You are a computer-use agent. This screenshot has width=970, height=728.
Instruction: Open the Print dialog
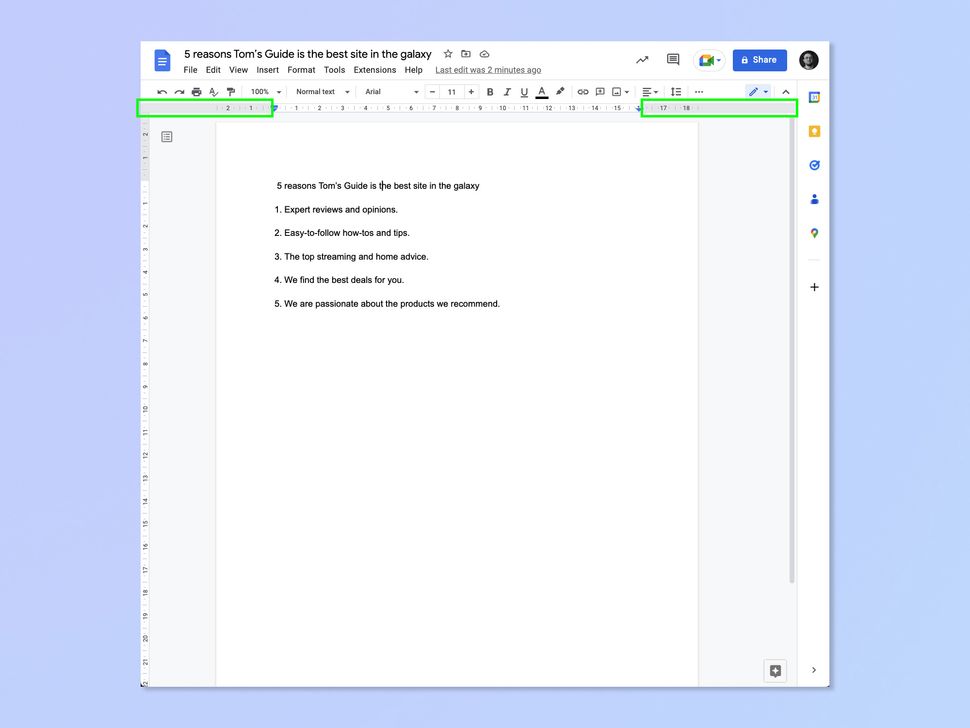pos(196,91)
